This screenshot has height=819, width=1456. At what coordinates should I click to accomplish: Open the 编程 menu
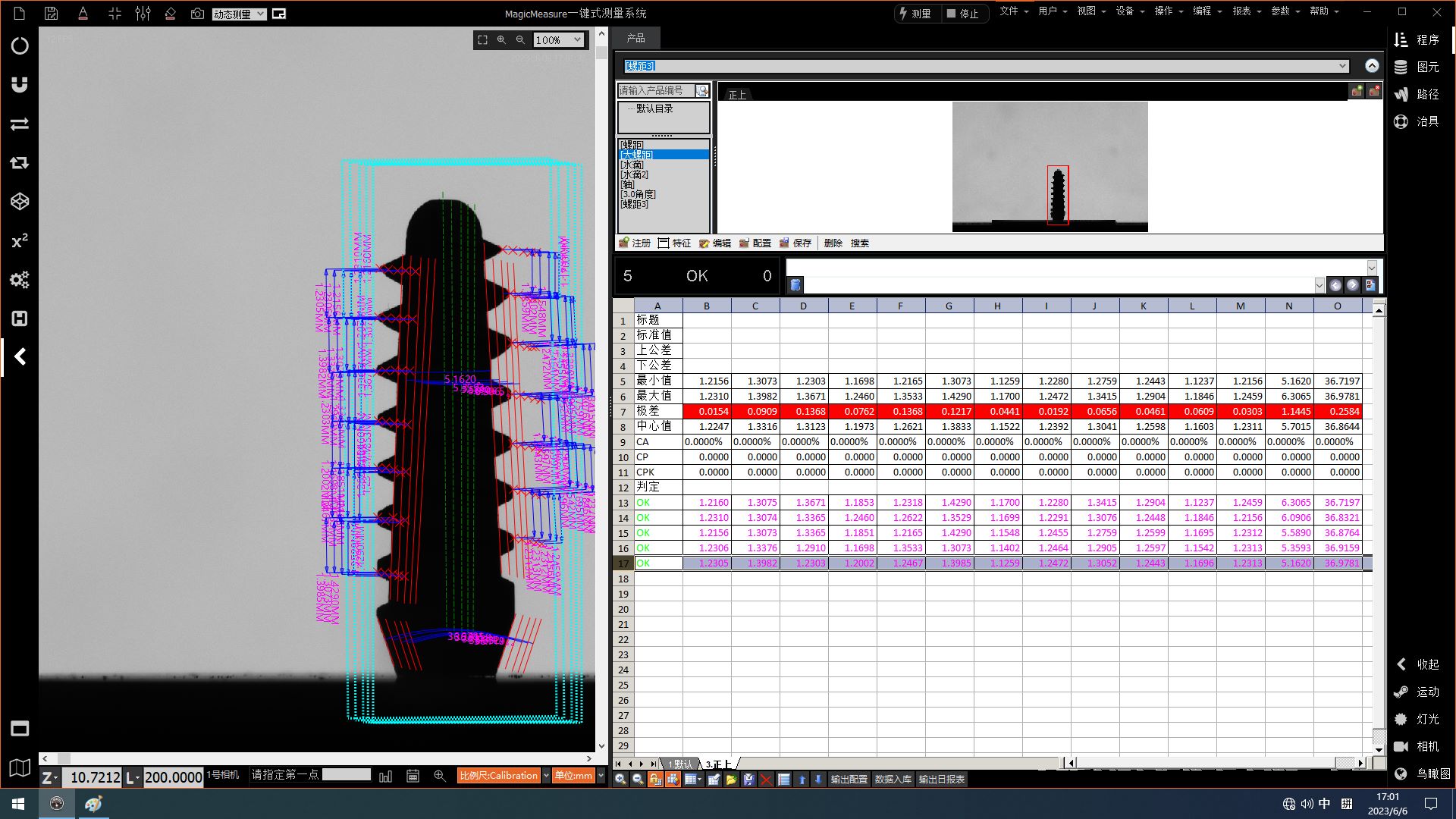[x=1207, y=11]
